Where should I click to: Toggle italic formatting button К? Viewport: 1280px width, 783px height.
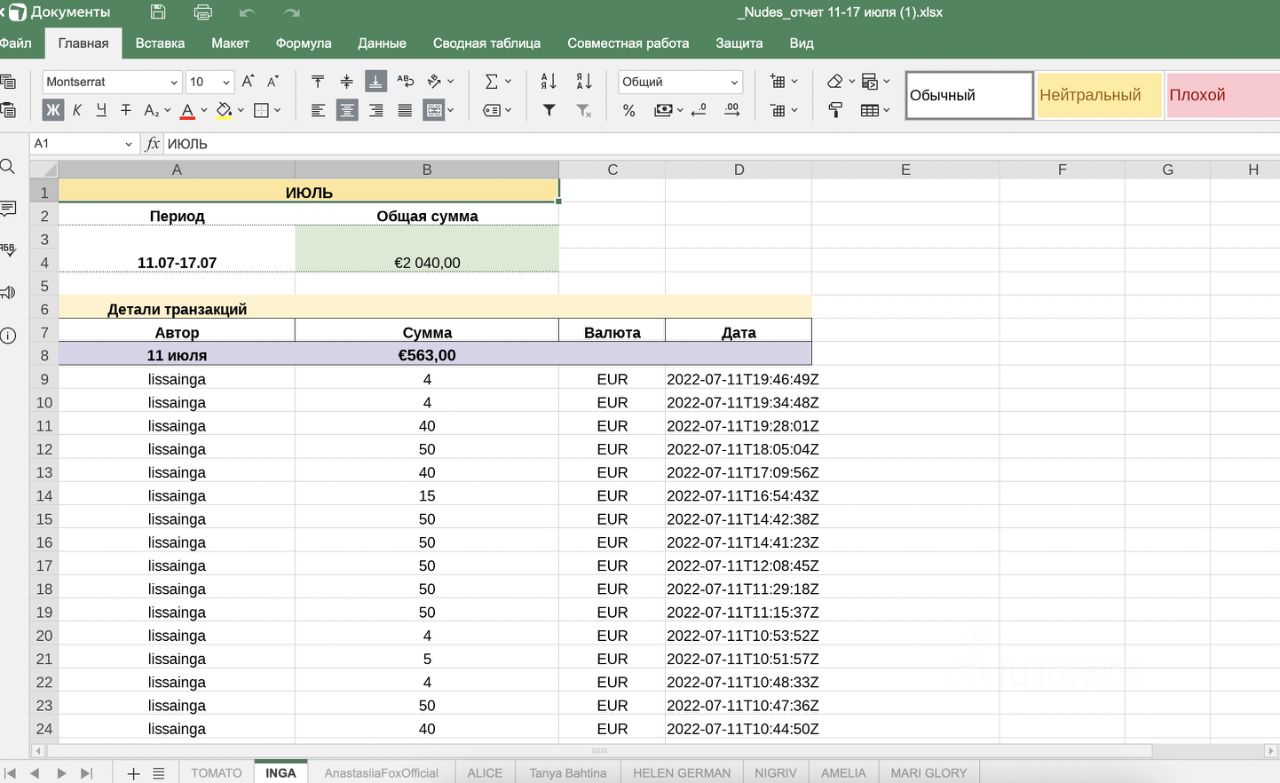click(76, 110)
